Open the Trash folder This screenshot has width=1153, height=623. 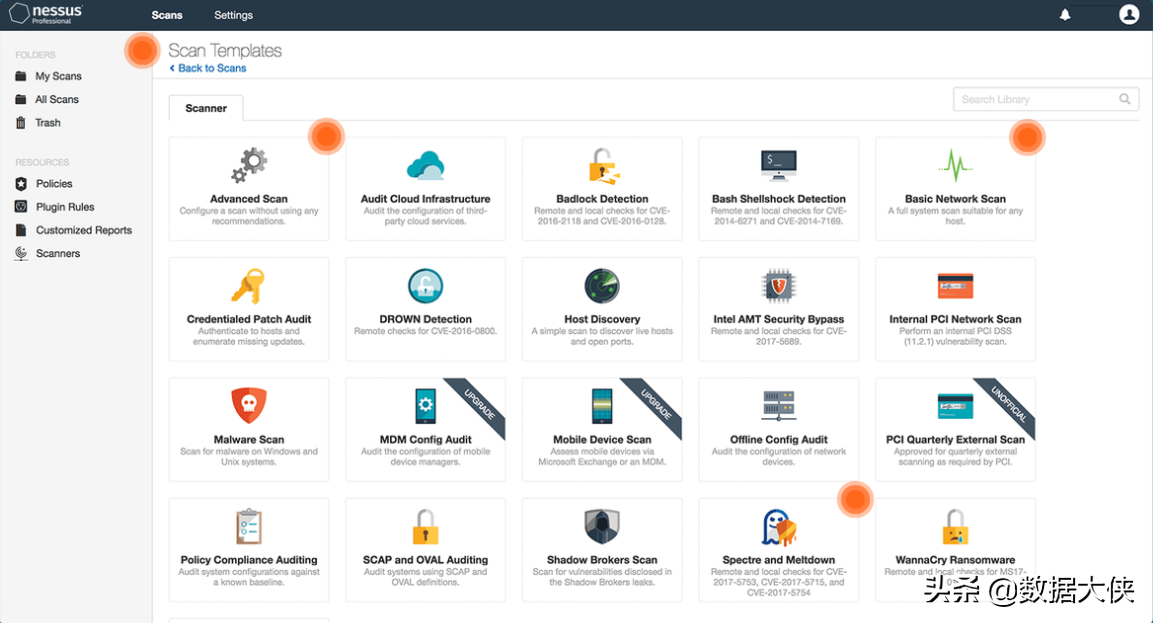[48, 123]
